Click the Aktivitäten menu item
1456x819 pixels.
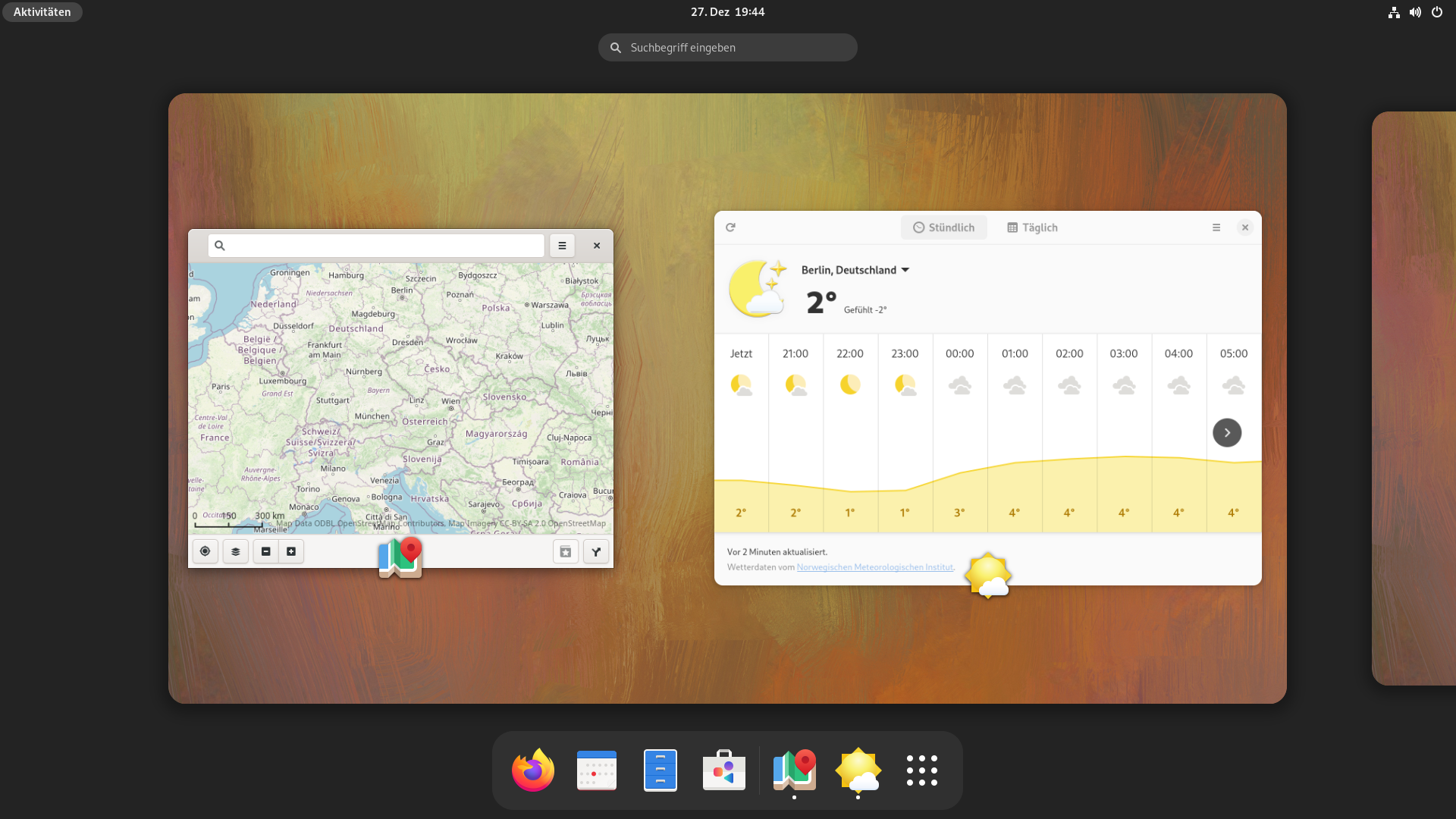42,11
